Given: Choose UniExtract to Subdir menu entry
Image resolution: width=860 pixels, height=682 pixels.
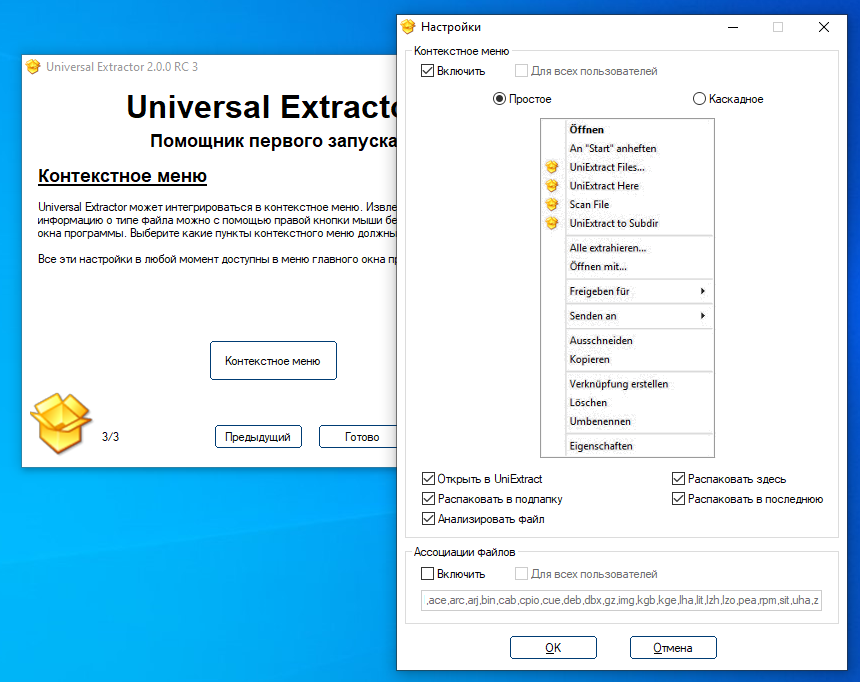Looking at the screenshot, I should (x=614, y=223).
